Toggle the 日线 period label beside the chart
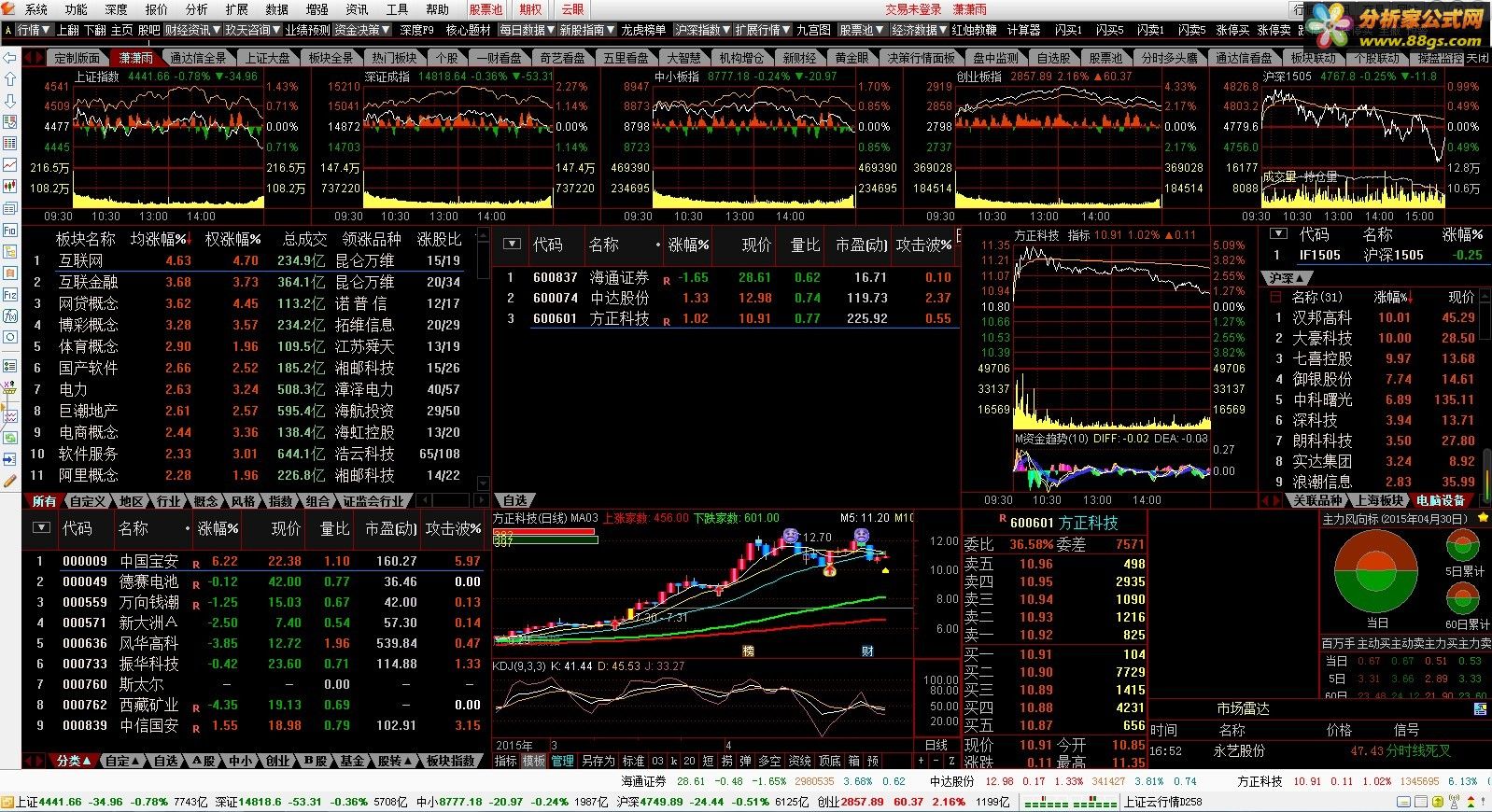 pos(936,745)
